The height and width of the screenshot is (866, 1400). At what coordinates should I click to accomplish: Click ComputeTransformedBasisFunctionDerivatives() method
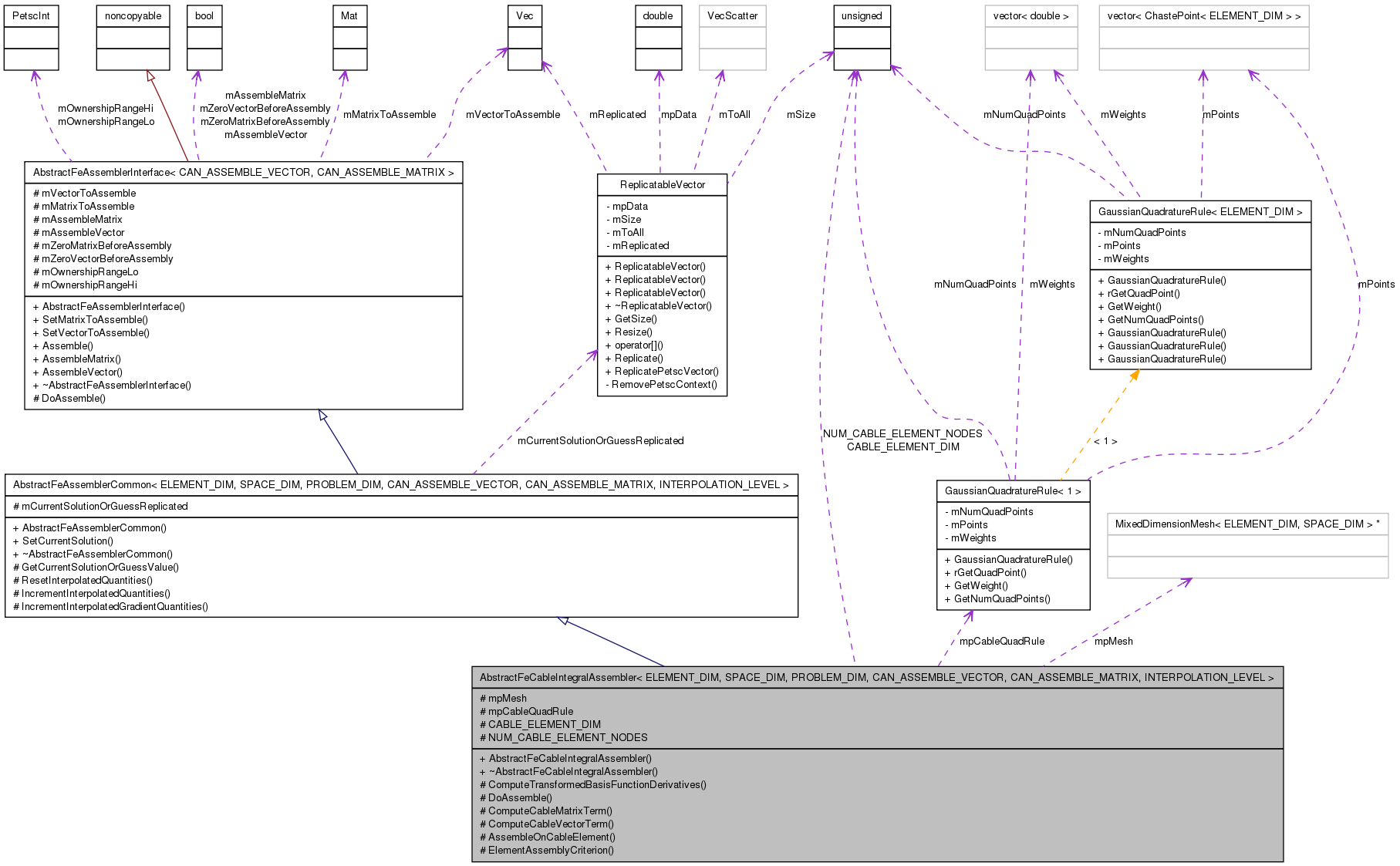click(x=593, y=785)
